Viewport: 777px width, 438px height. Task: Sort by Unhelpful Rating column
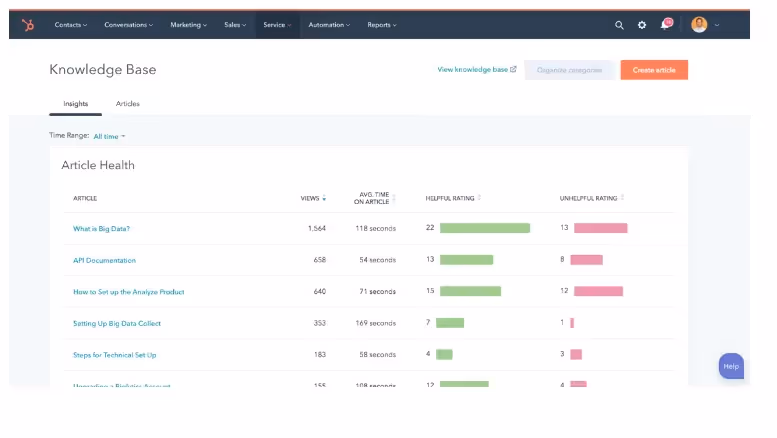(592, 198)
